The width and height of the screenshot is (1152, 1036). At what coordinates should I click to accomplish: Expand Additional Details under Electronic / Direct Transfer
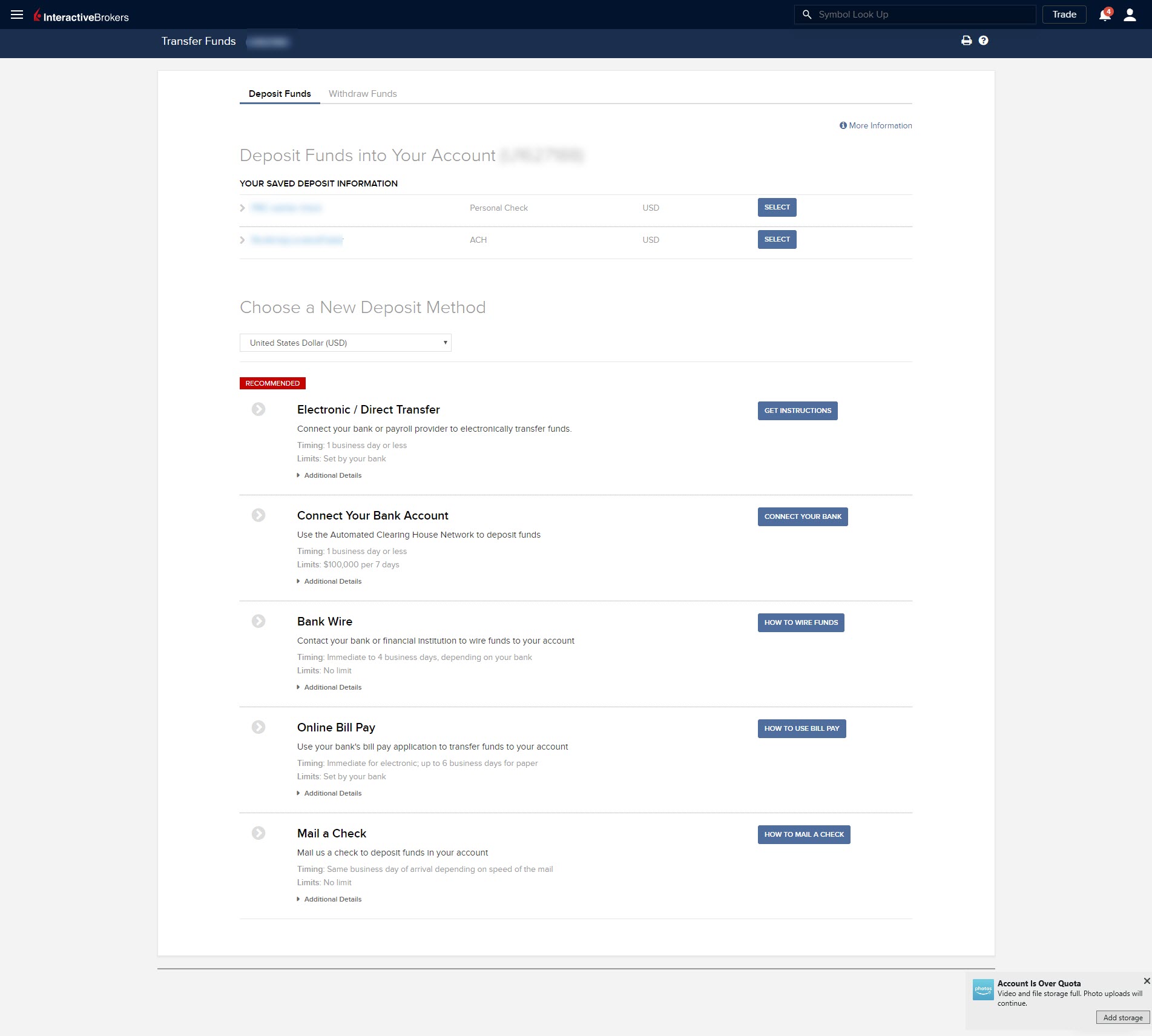[x=329, y=475]
